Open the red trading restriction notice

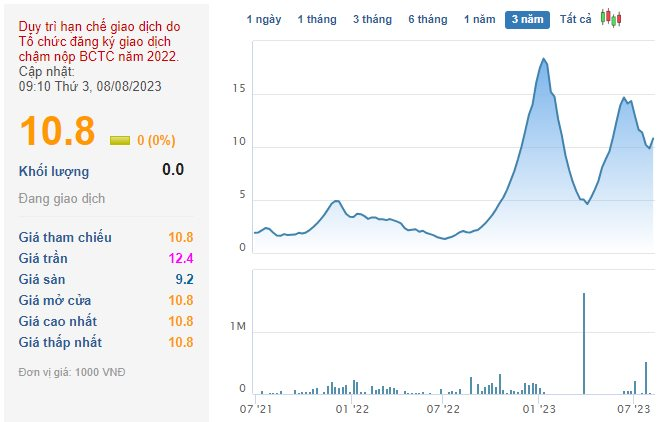click(98, 41)
